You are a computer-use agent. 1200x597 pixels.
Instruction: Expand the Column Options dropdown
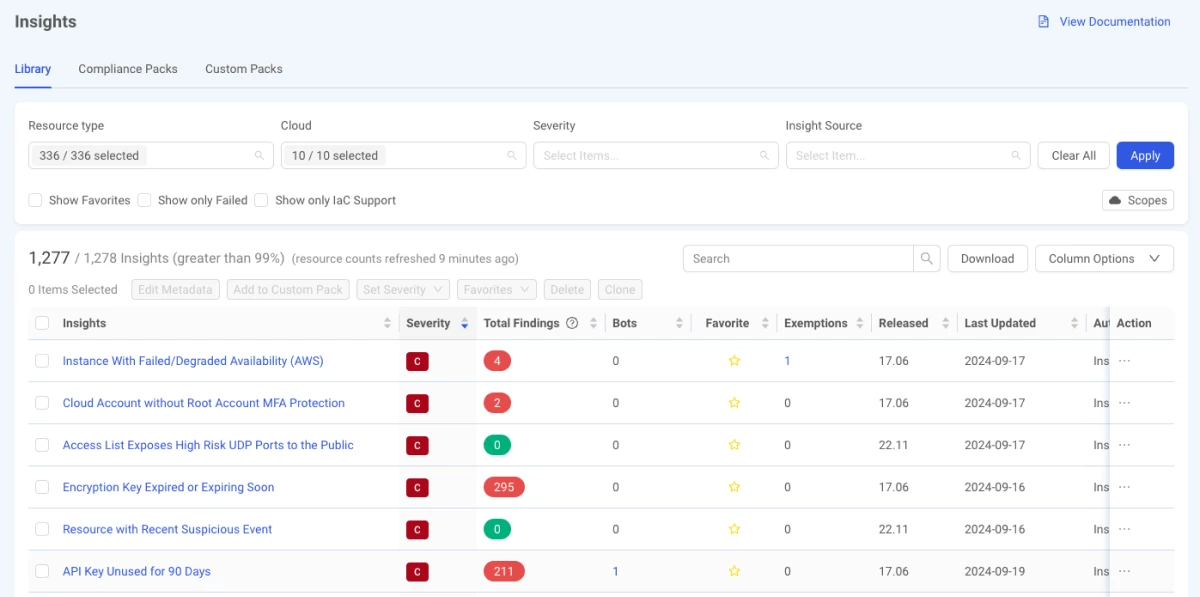tap(1103, 258)
